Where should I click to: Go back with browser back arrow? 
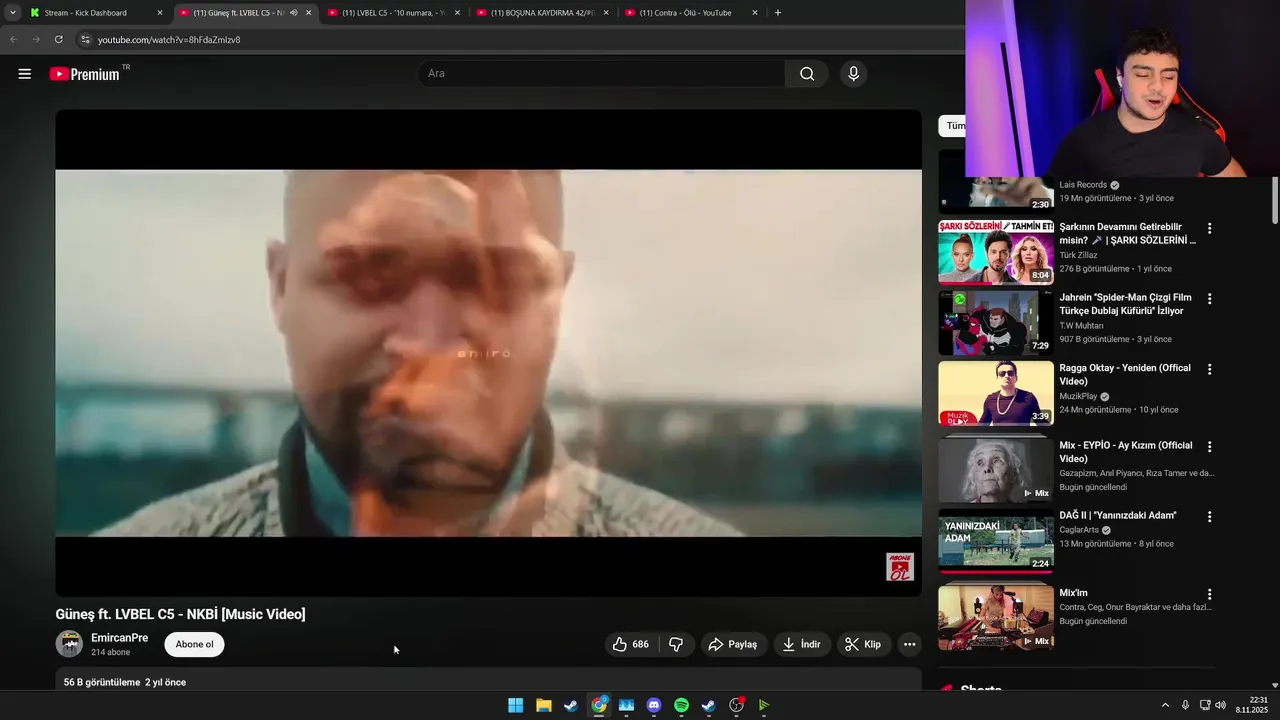(x=13, y=39)
